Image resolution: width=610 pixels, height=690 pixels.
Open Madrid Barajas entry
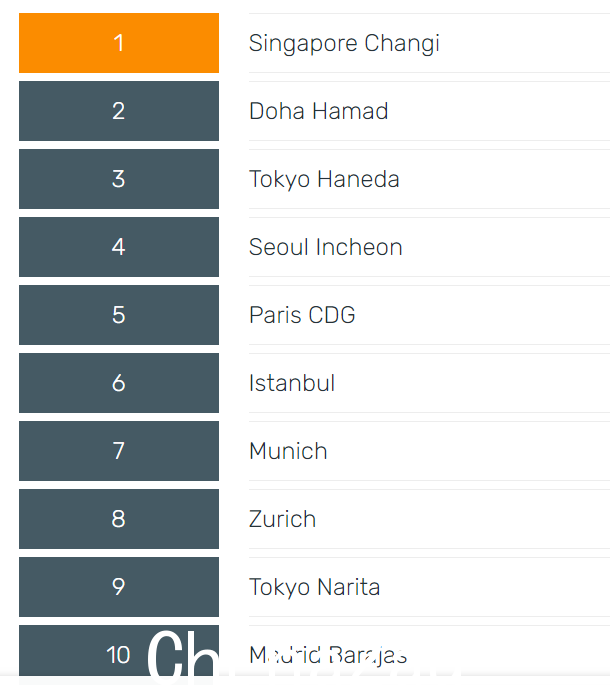pyautogui.click(x=328, y=655)
